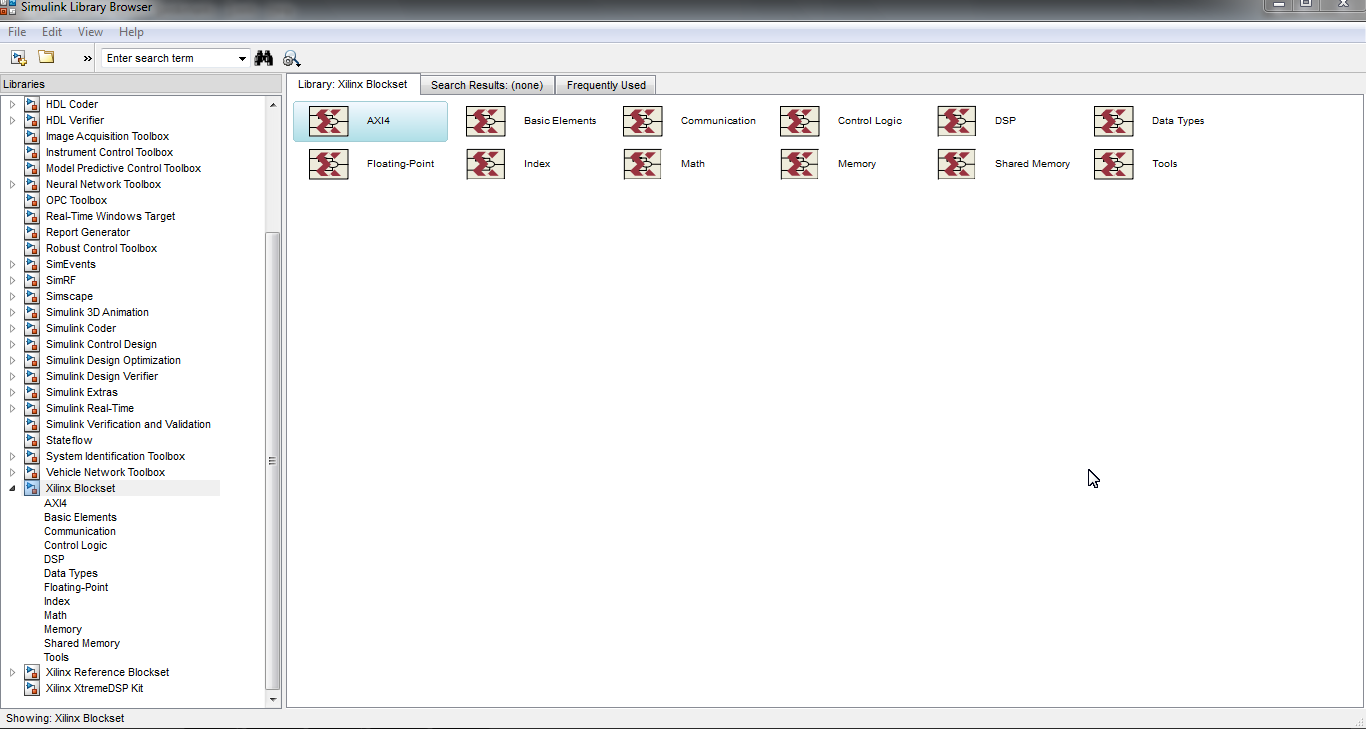Collapse the Xilinx Blockset tree node
This screenshot has height=729, width=1366.
[x=12, y=488]
